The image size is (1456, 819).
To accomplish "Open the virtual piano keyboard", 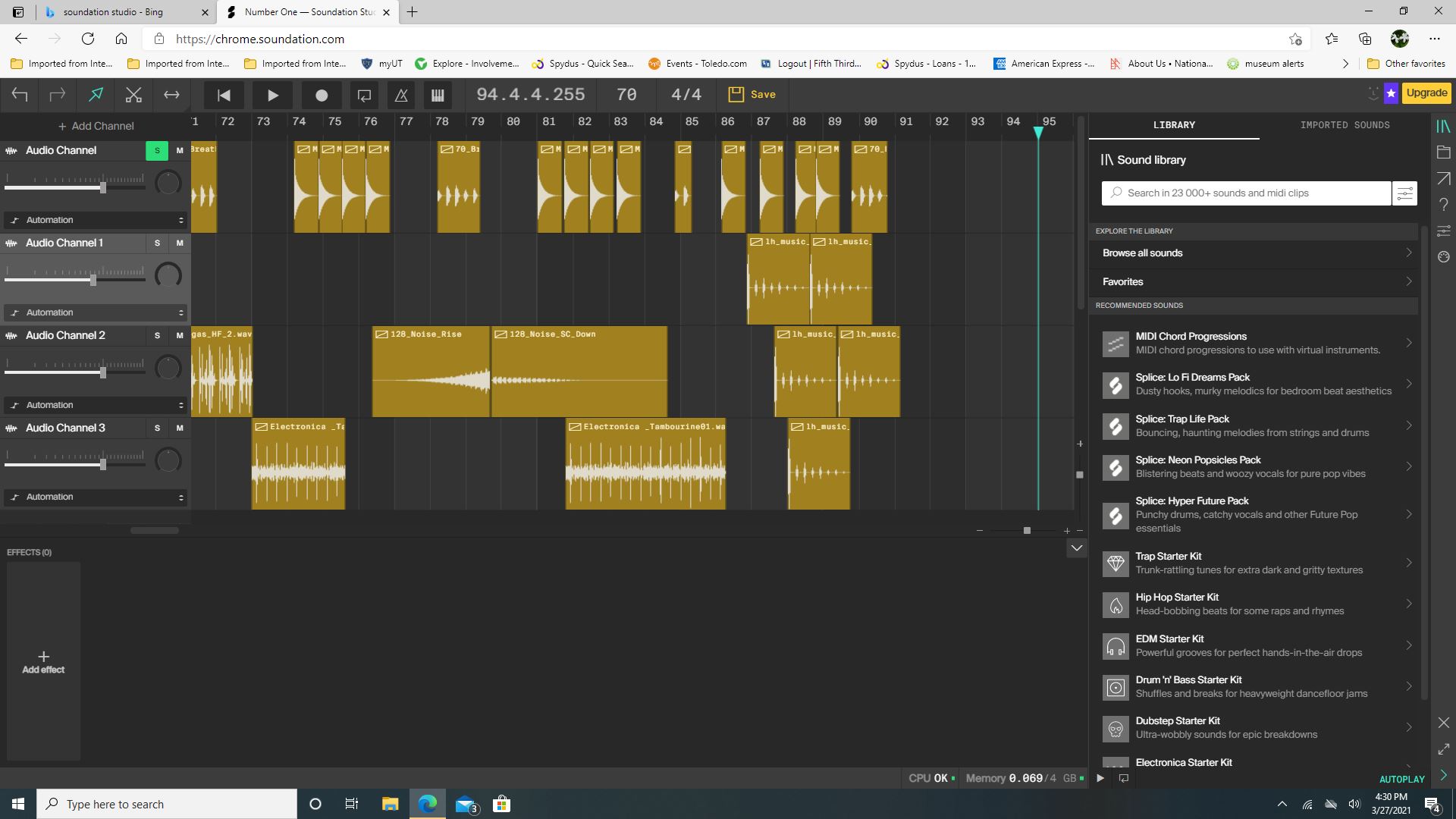I will pyautogui.click(x=438, y=95).
